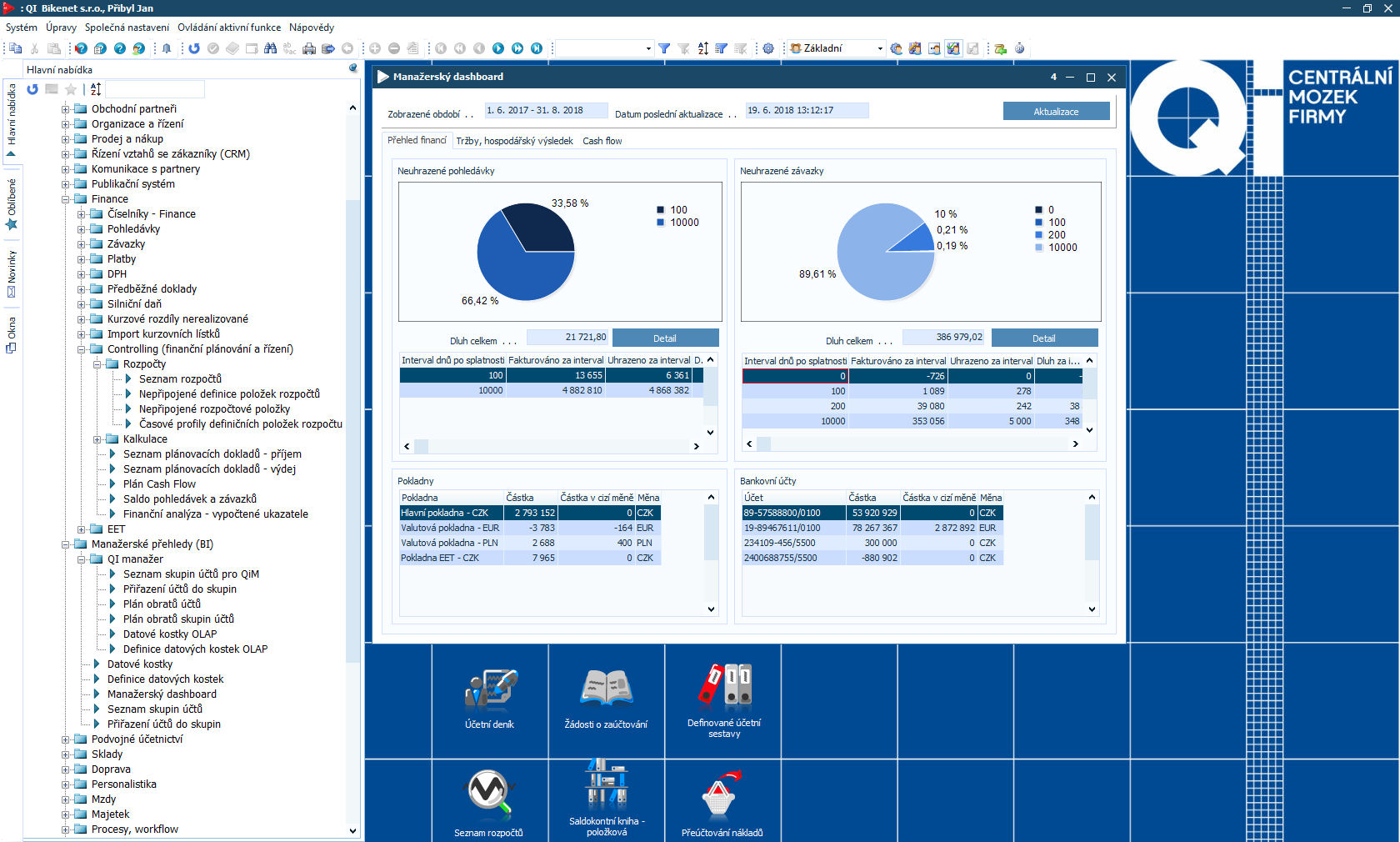
Task: Open the Účetní deník shortcut icon
Action: coord(490,690)
